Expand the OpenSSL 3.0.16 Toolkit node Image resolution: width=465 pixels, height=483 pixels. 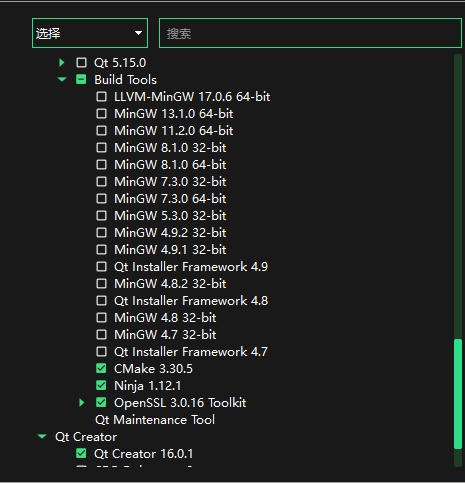(x=82, y=402)
